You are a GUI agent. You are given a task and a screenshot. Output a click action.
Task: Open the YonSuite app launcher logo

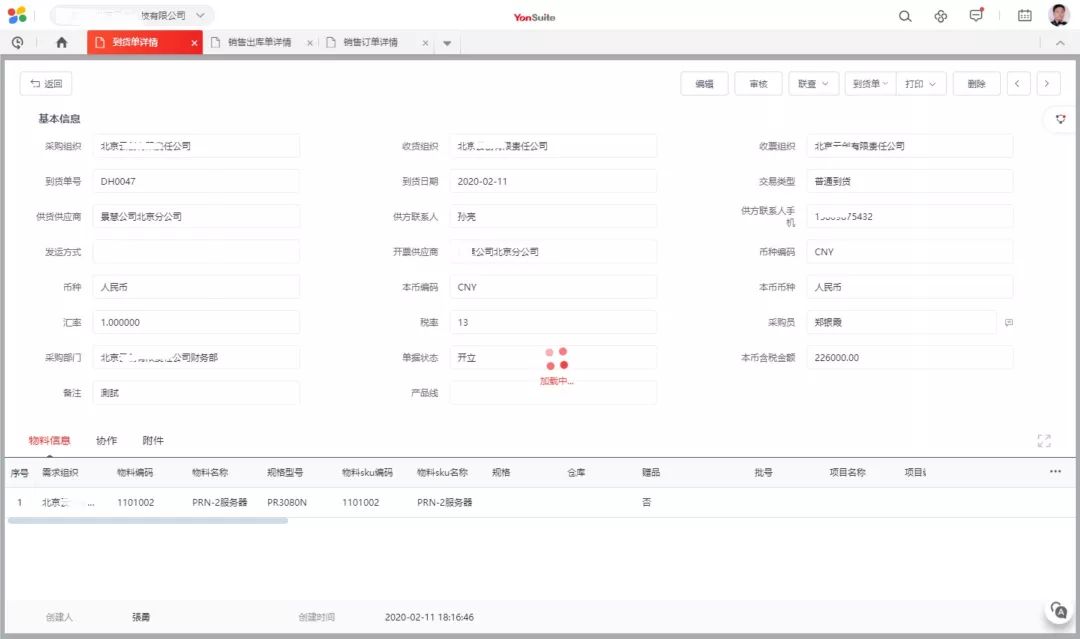point(17,14)
